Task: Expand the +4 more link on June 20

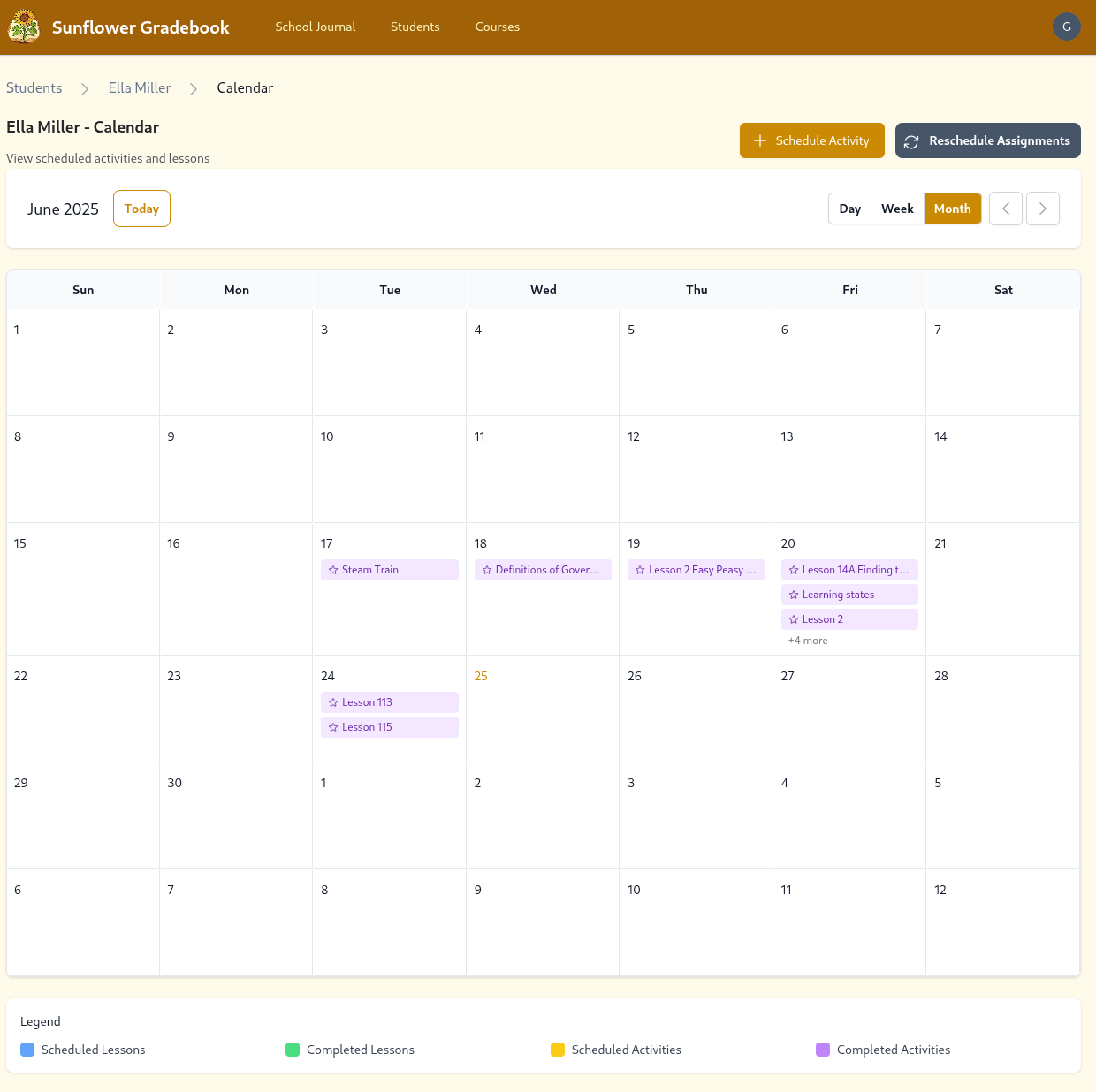Action: pos(808,641)
